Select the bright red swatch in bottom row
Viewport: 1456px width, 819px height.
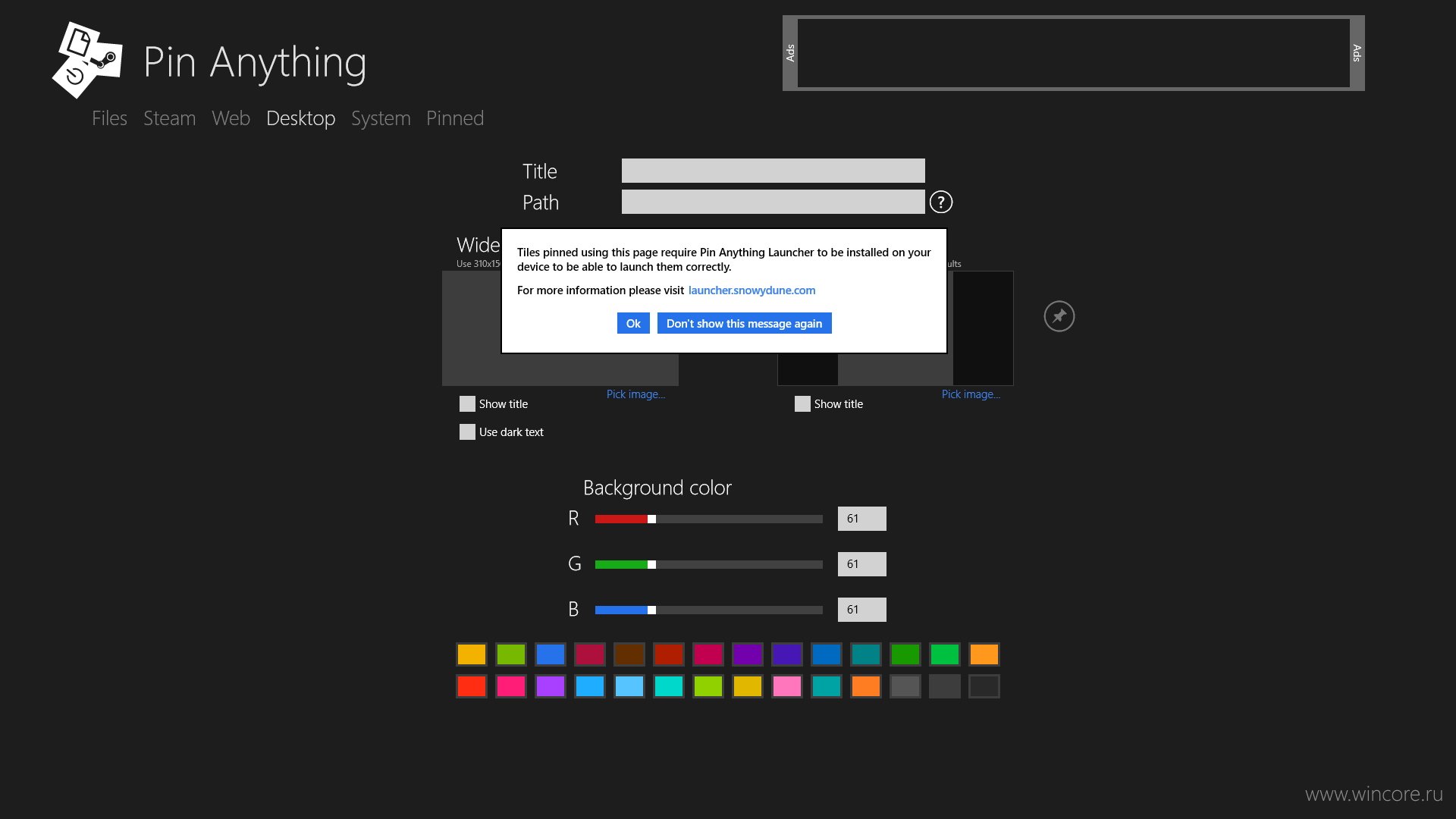pyautogui.click(x=472, y=686)
